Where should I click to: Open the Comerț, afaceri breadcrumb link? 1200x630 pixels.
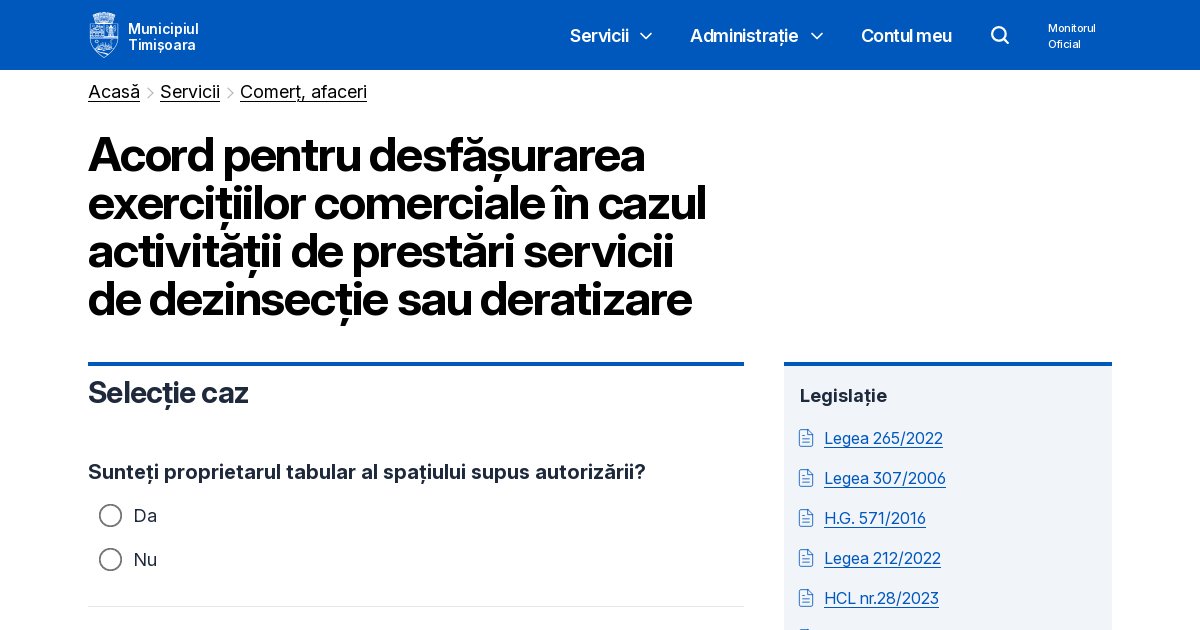coord(303,92)
